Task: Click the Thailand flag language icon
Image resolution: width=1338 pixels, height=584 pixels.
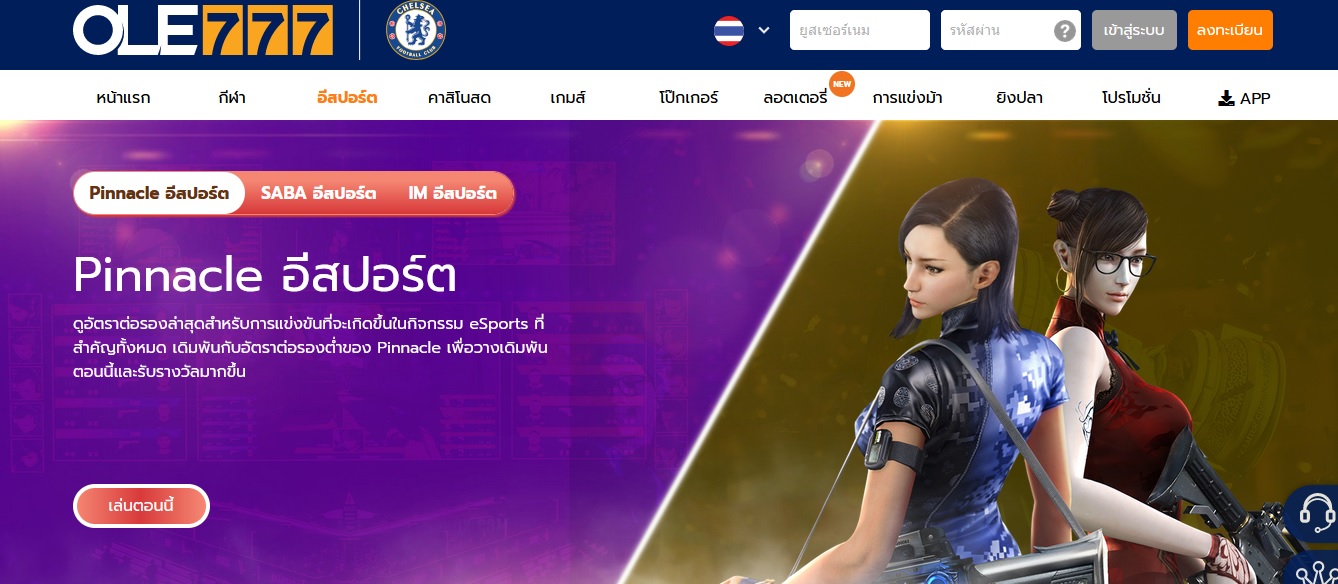Action: point(728,30)
